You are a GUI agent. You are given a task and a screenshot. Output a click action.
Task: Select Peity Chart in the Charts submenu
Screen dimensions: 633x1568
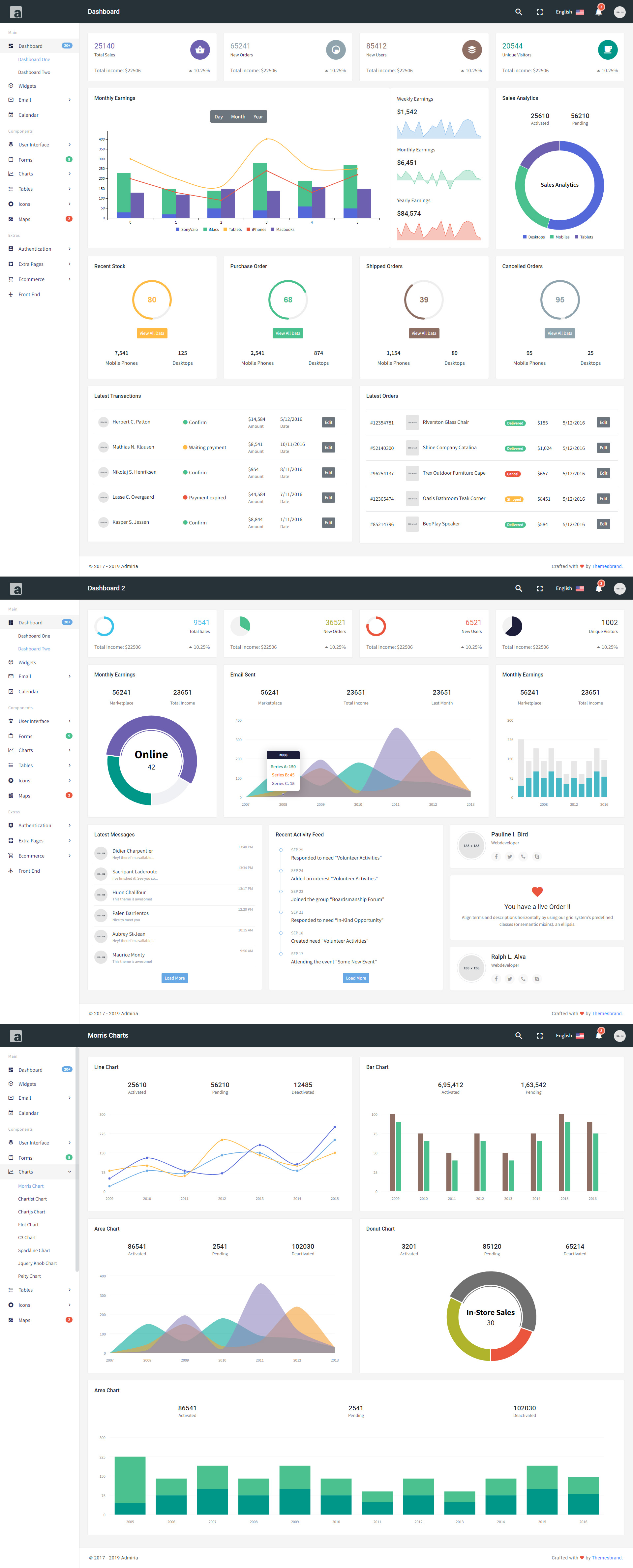[x=29, y=1276]
